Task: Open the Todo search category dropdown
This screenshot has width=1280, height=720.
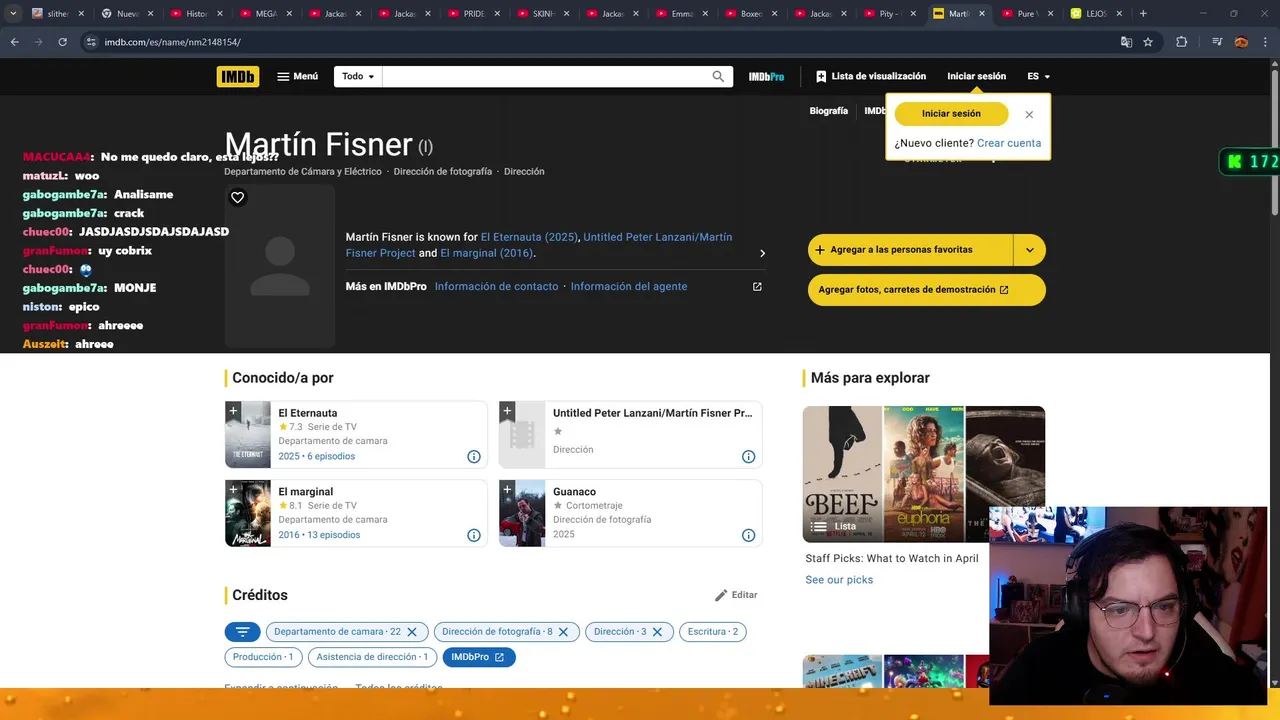Action: pyautogui.click(x=358, y=77)
